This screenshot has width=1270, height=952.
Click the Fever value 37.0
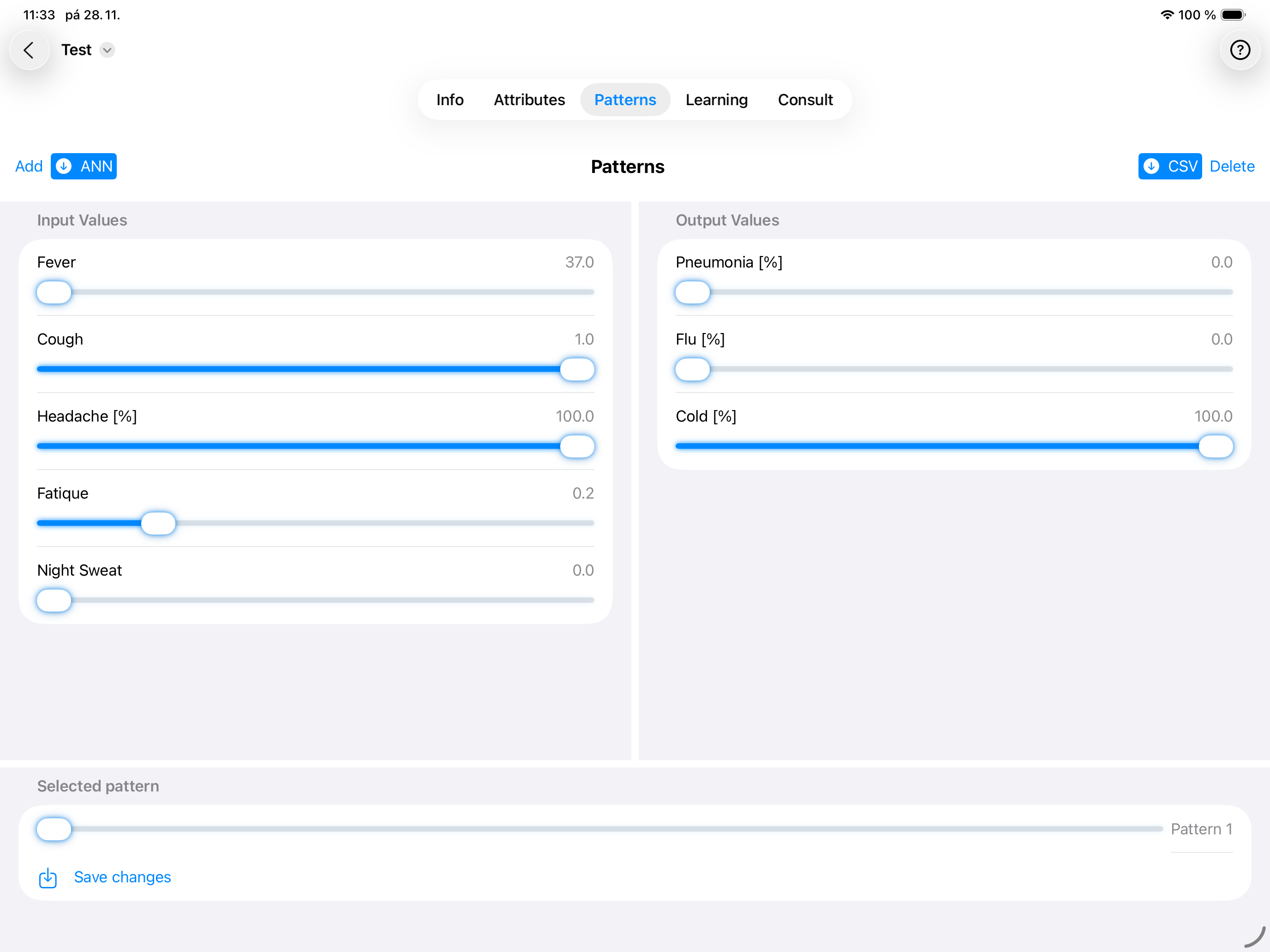(579, 262)
